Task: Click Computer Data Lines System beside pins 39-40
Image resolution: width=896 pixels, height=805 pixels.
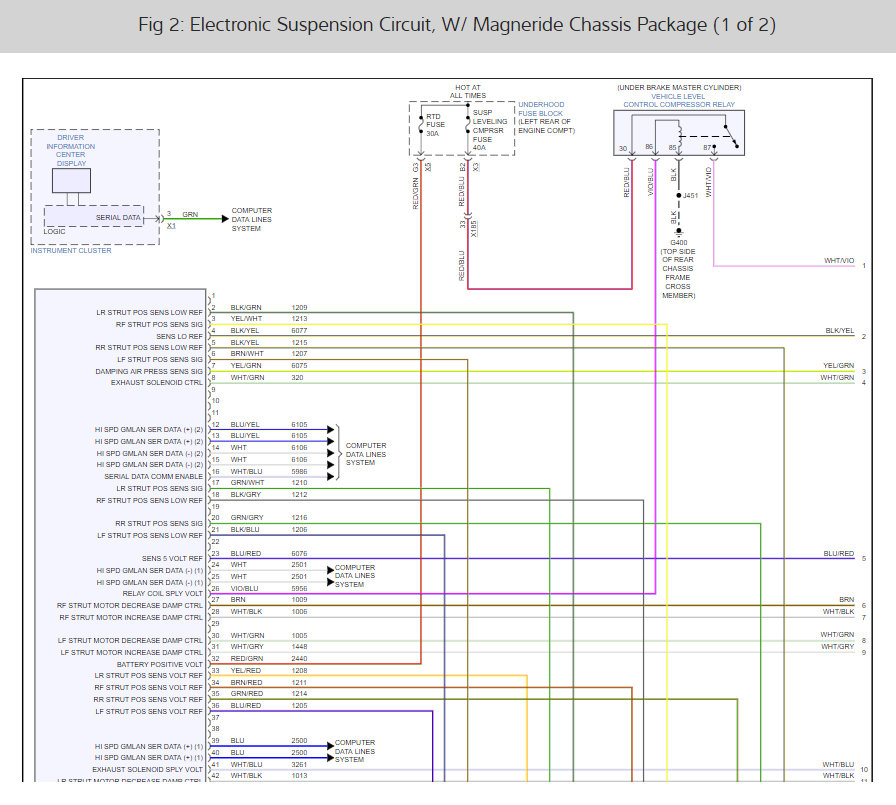Action: [x=355, y=751]
